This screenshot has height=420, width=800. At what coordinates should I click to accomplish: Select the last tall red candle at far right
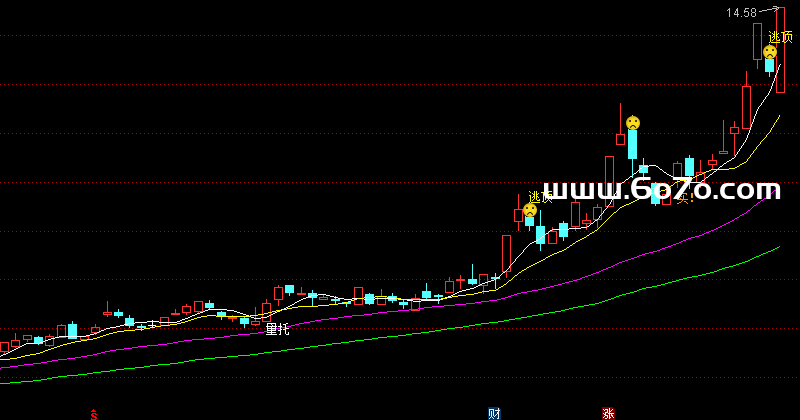pos(780,50)
